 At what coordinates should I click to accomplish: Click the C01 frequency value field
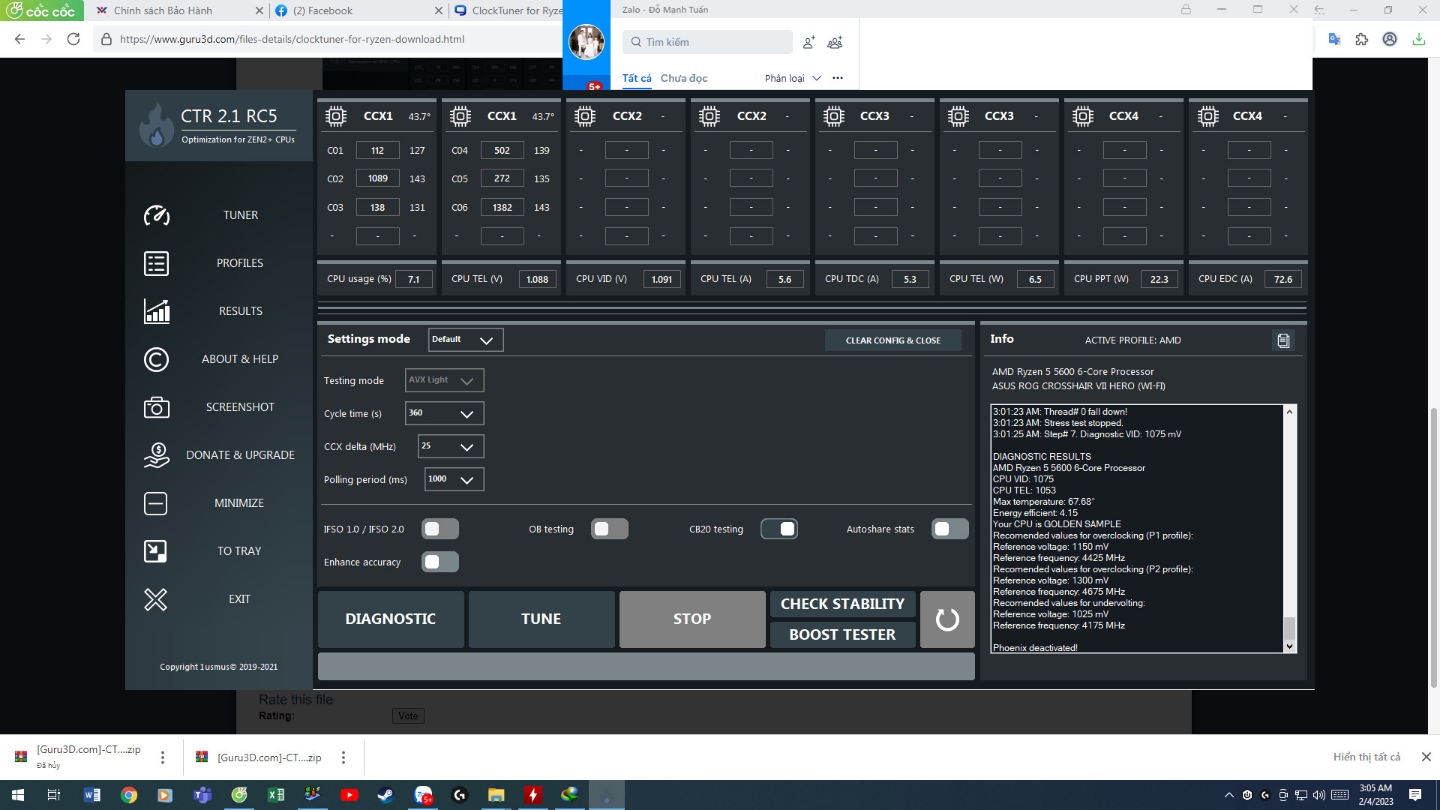(x=378, y=151)
